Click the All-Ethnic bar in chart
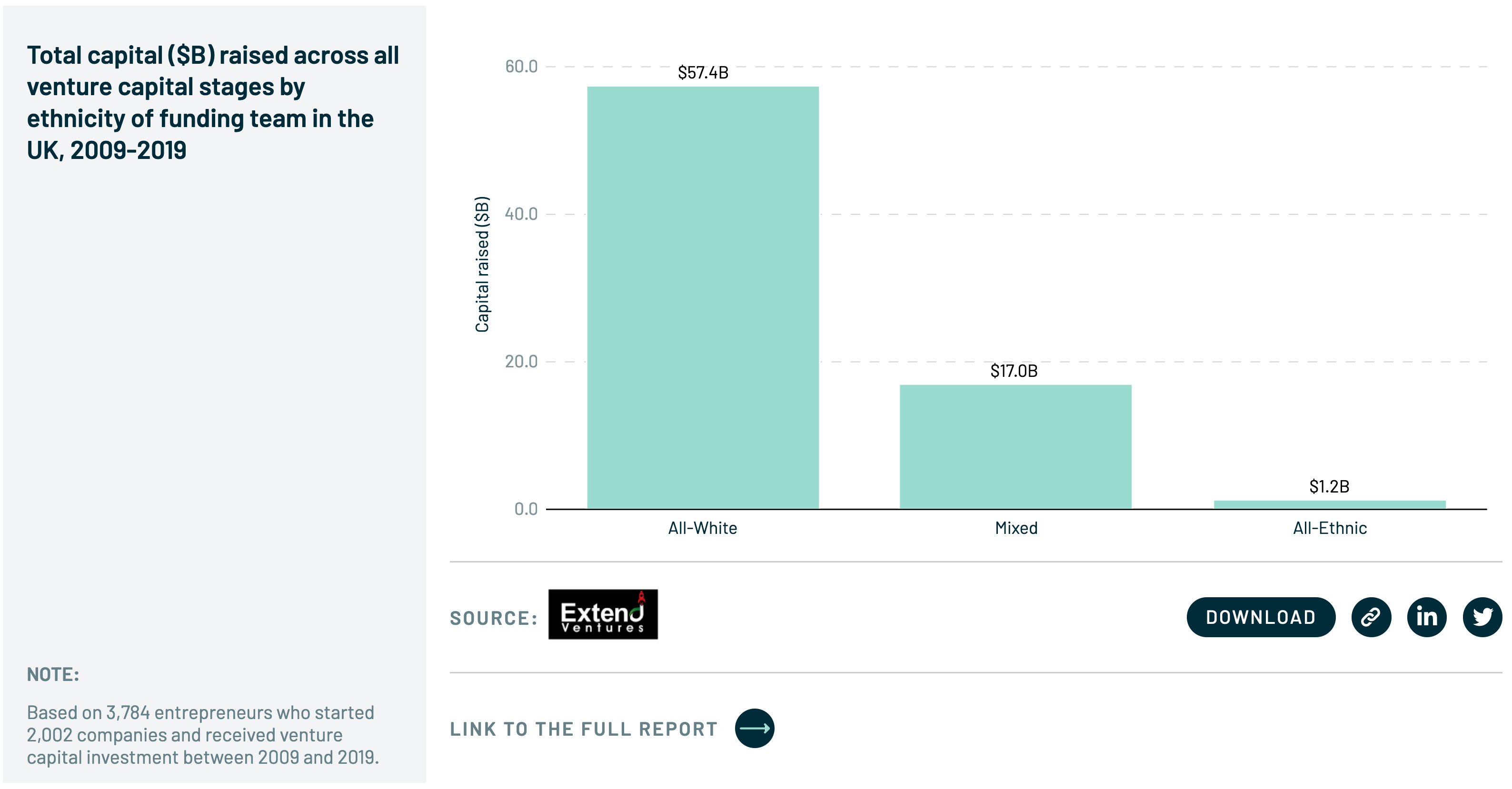Viewport: 1512px width, 789px height. [1330, 504]
